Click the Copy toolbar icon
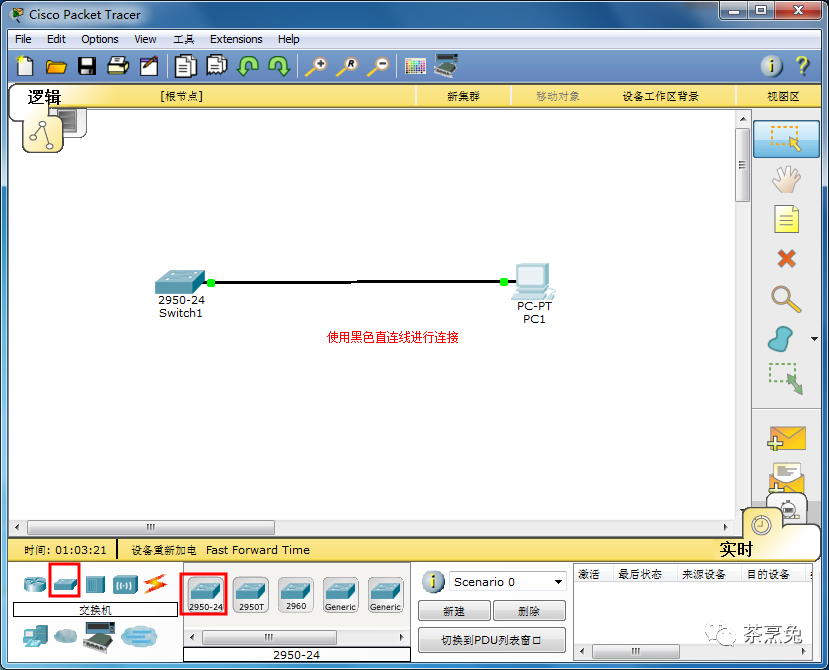Viewport: 829px width, 670px height. [186, 66]
